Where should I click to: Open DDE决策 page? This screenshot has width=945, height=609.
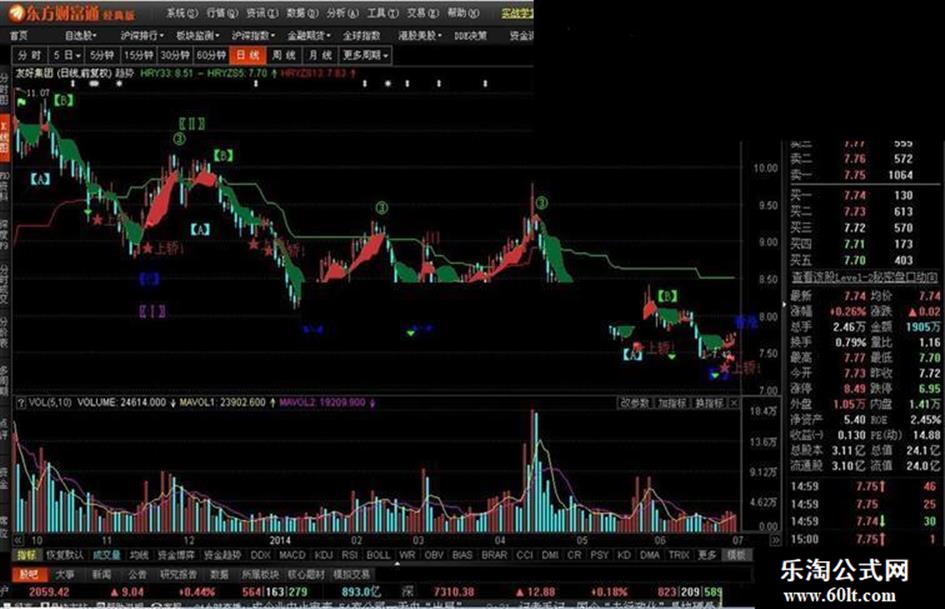(x=470, y=36)
